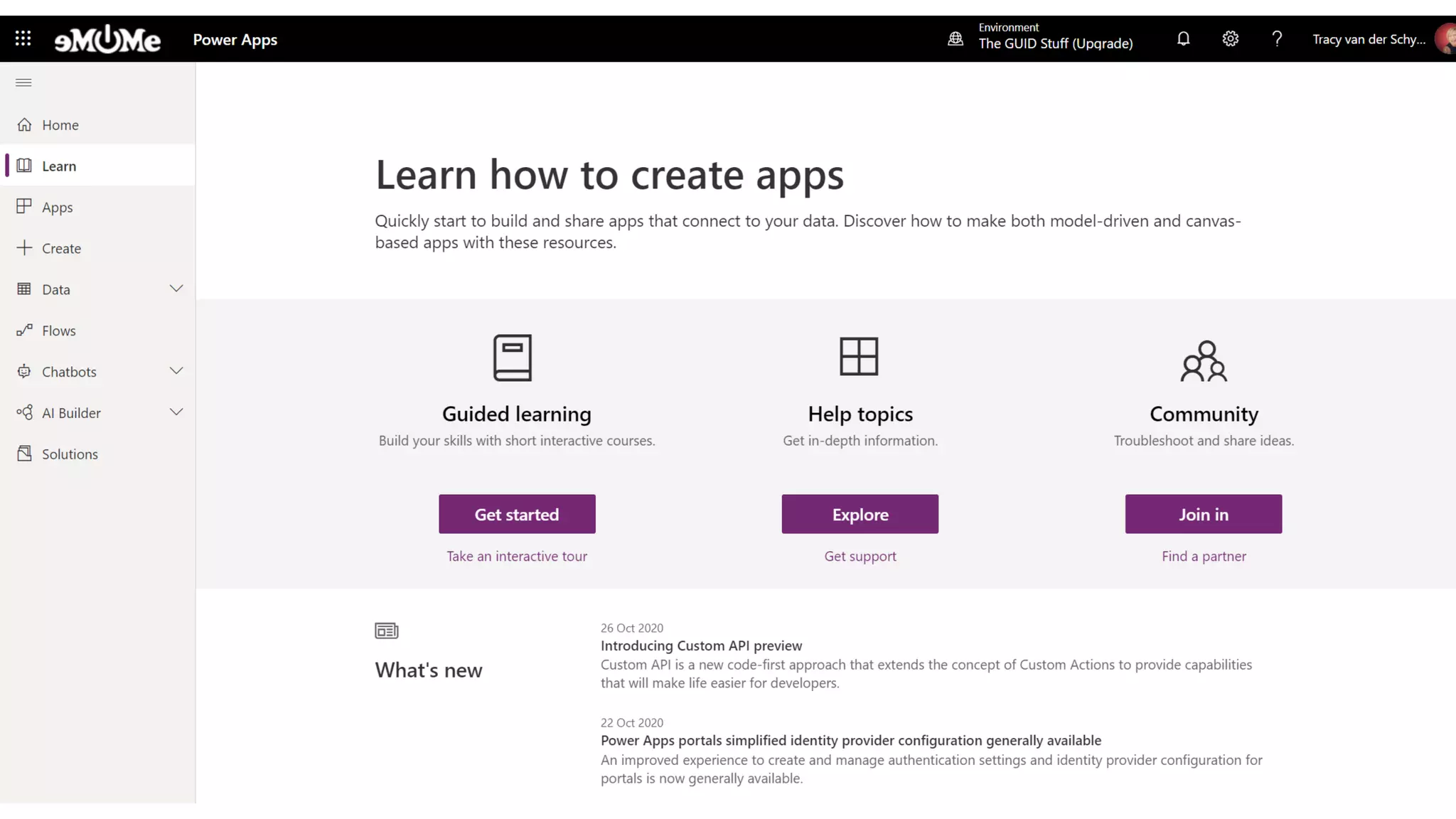
Task: Open the app launcher waffle icon
Action: coord(23,38)
